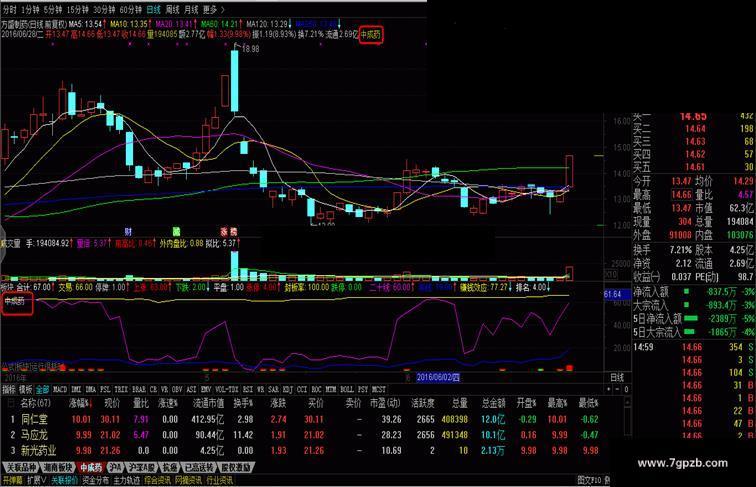Screen dimensions: 756x487
Task: Select the 新光药业 stock row
Action: tap(304, 451)
